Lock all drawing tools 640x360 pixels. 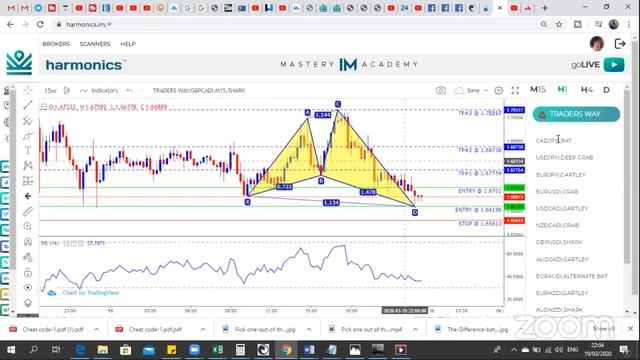point(28,272)
